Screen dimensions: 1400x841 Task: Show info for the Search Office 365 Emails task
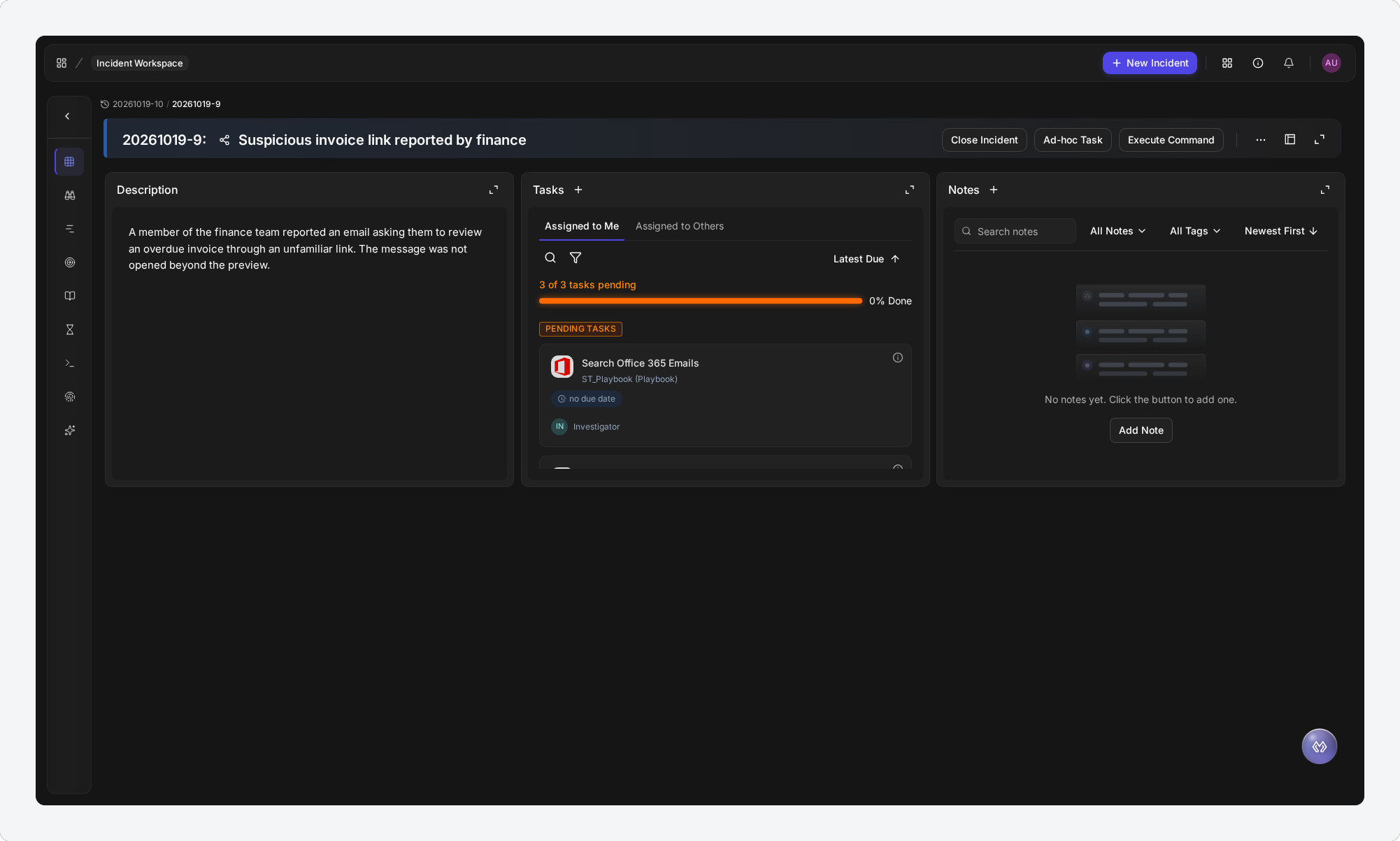898,358
